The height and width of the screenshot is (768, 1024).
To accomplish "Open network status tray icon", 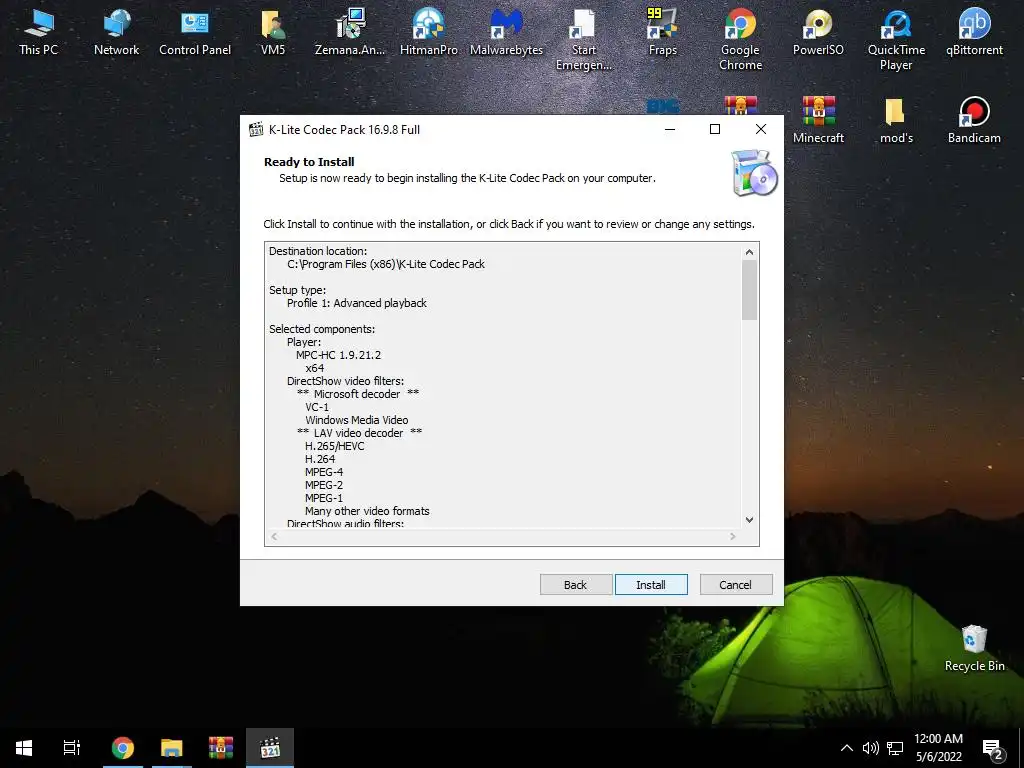I will coord(895,748).
